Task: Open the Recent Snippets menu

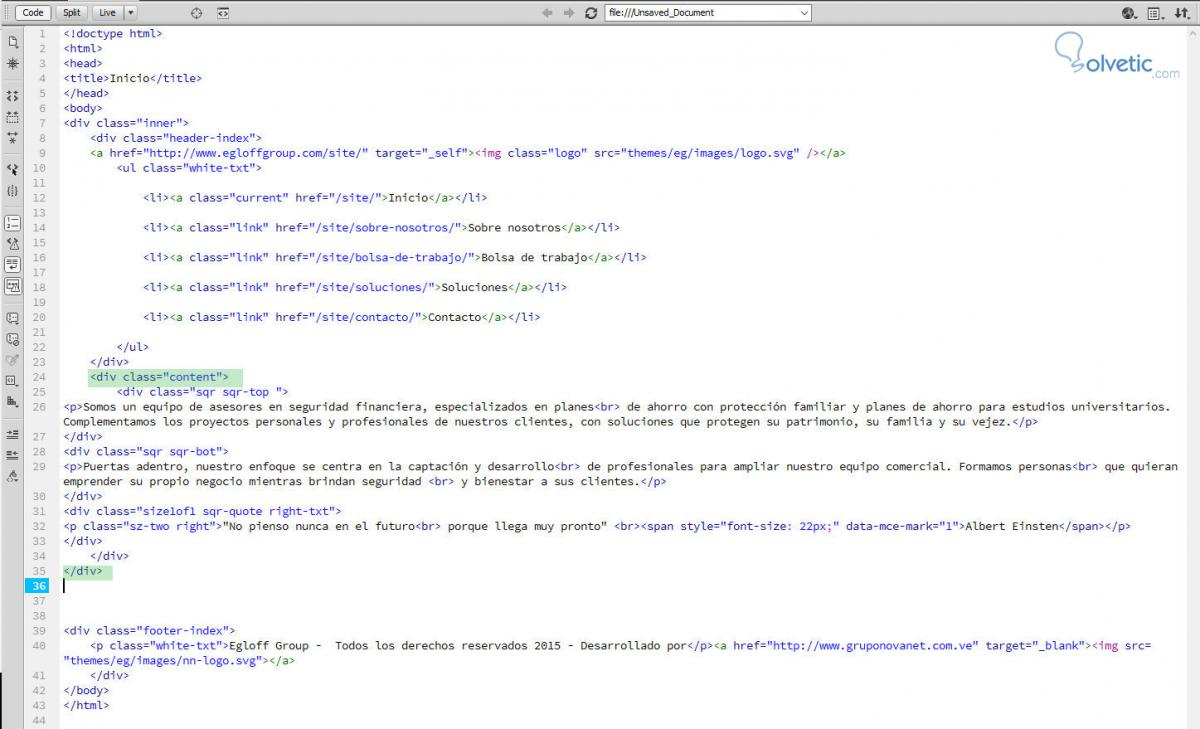Action: coord(13,381)
